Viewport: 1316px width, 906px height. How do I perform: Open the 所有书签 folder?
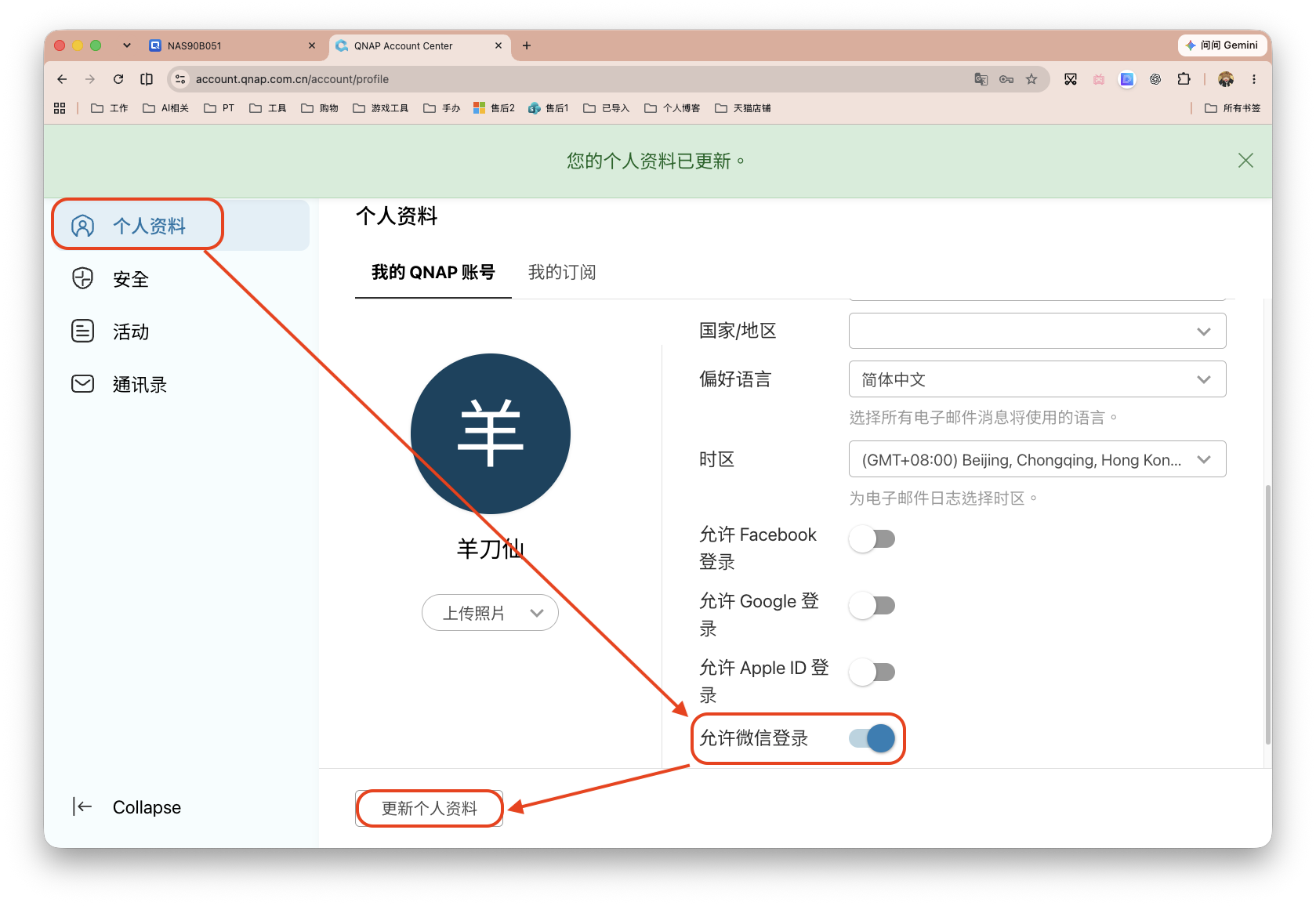[x=1233, y=108]
